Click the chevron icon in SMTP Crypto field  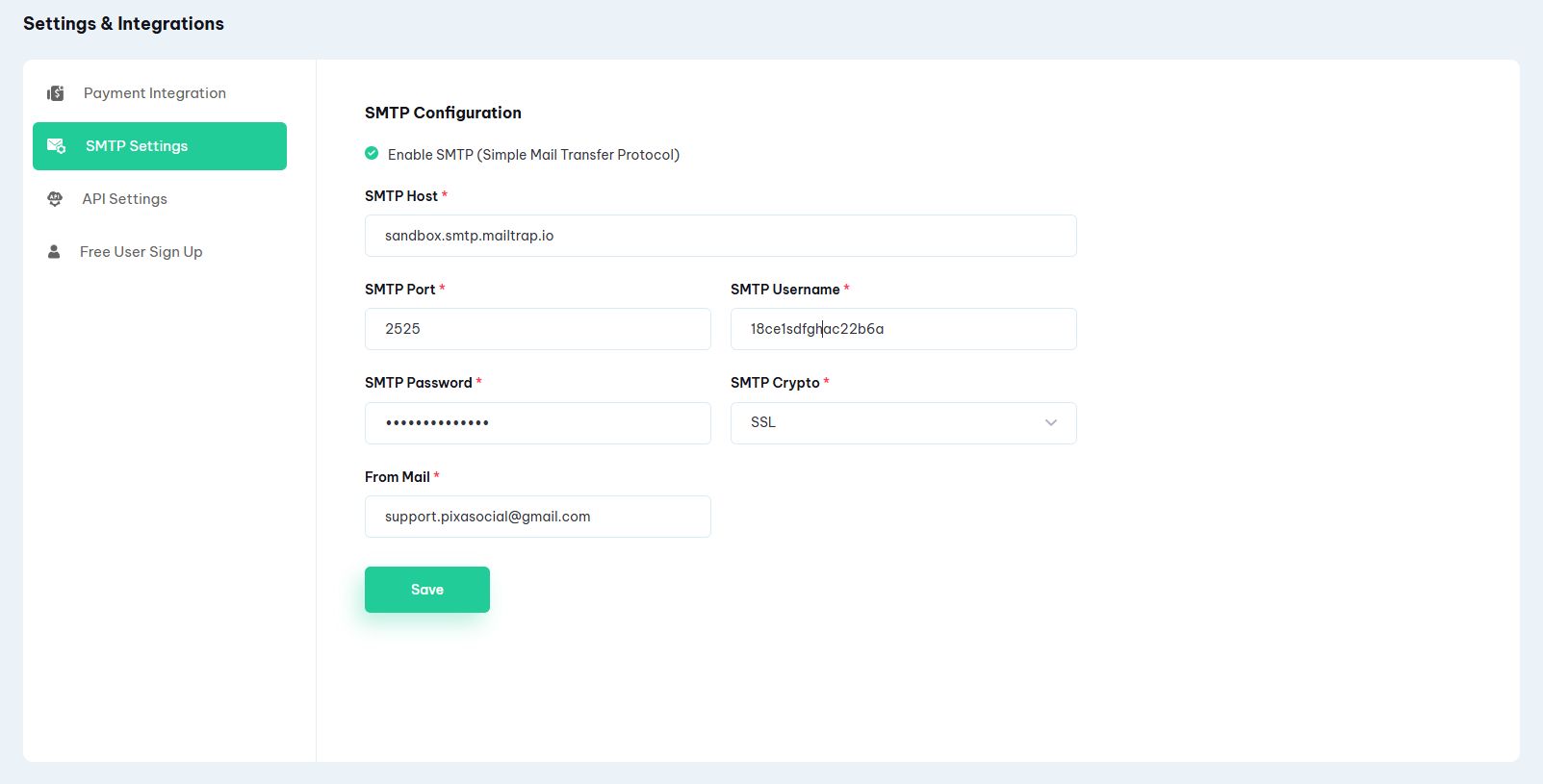coord(1051,422)
